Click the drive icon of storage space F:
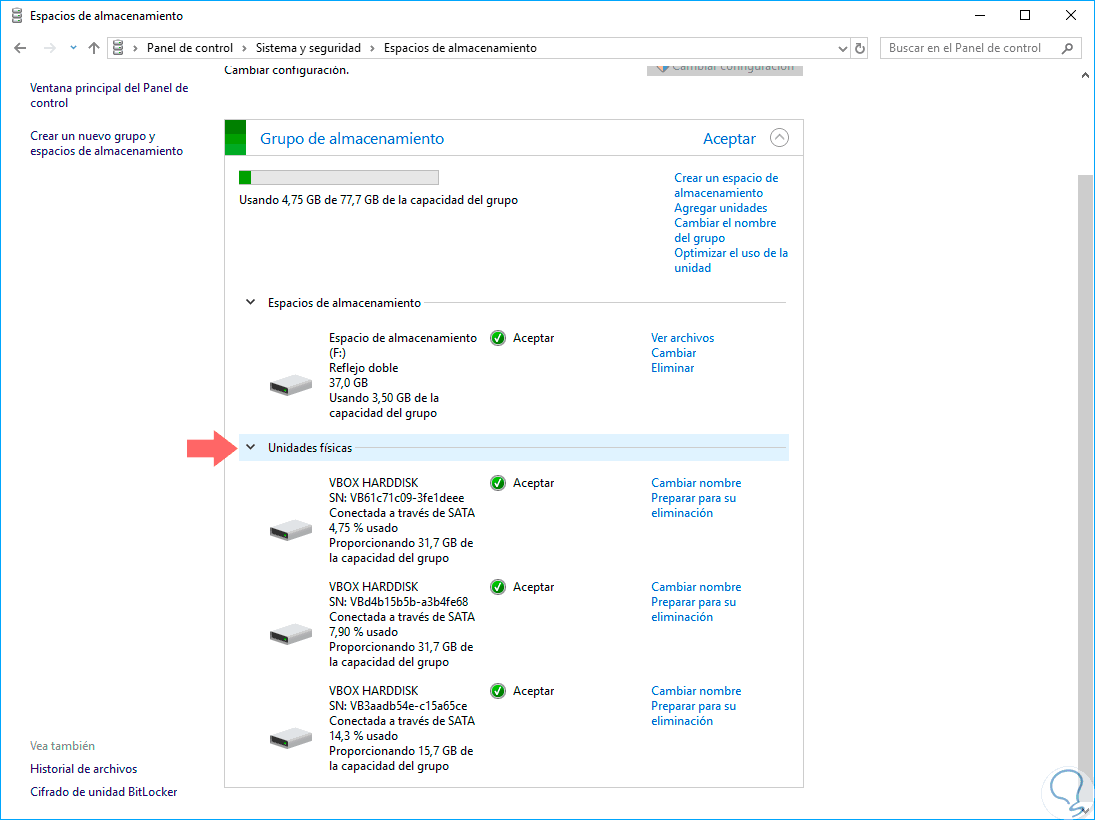This screenshot has height=820, width=1095. [x=291, y=385]
